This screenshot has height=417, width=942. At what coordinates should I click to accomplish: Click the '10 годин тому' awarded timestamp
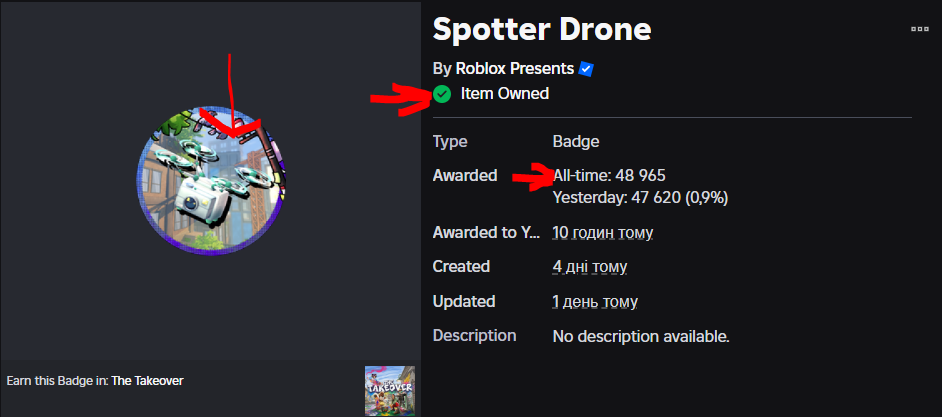(603, 233)
